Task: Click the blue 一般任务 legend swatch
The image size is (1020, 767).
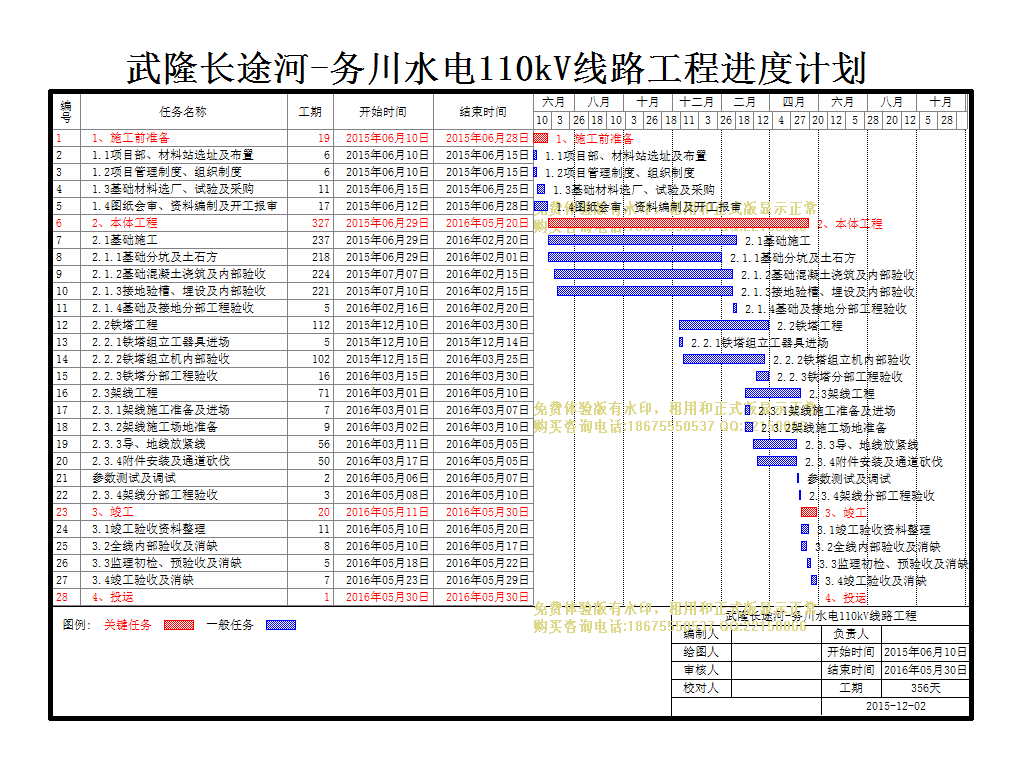Action: tap(281, 625)
